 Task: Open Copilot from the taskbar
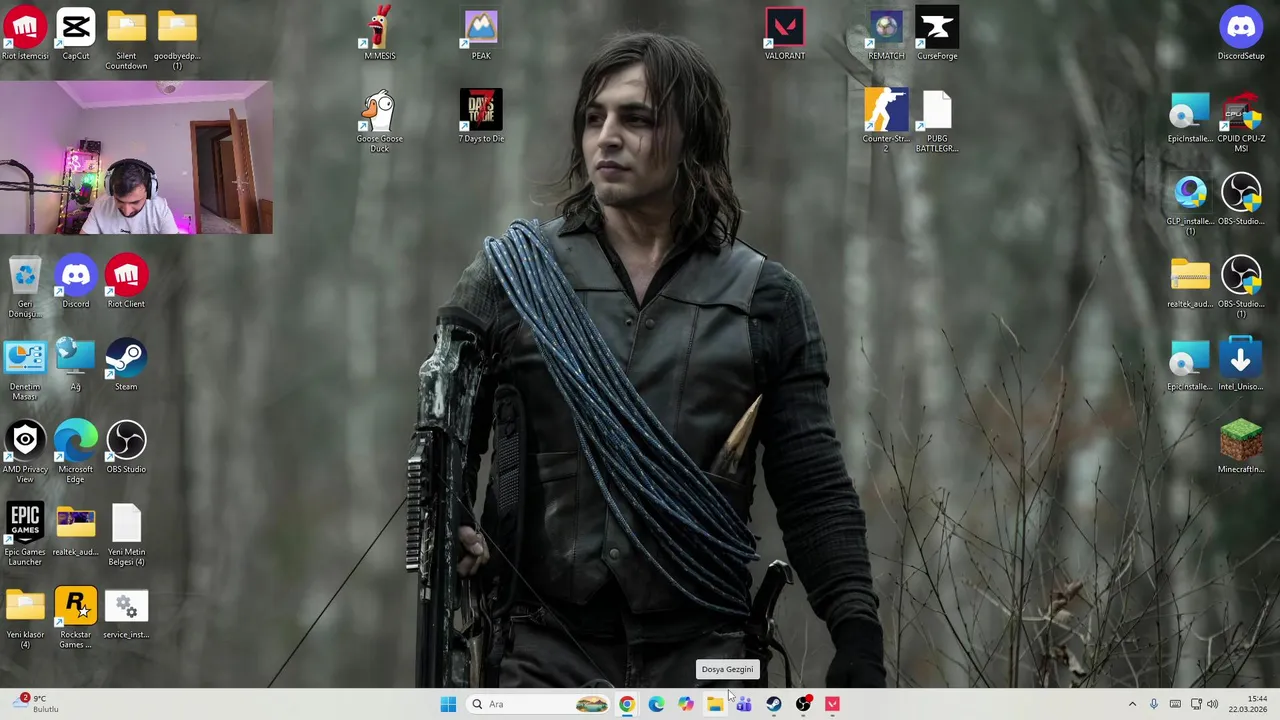tap(685, 704)
